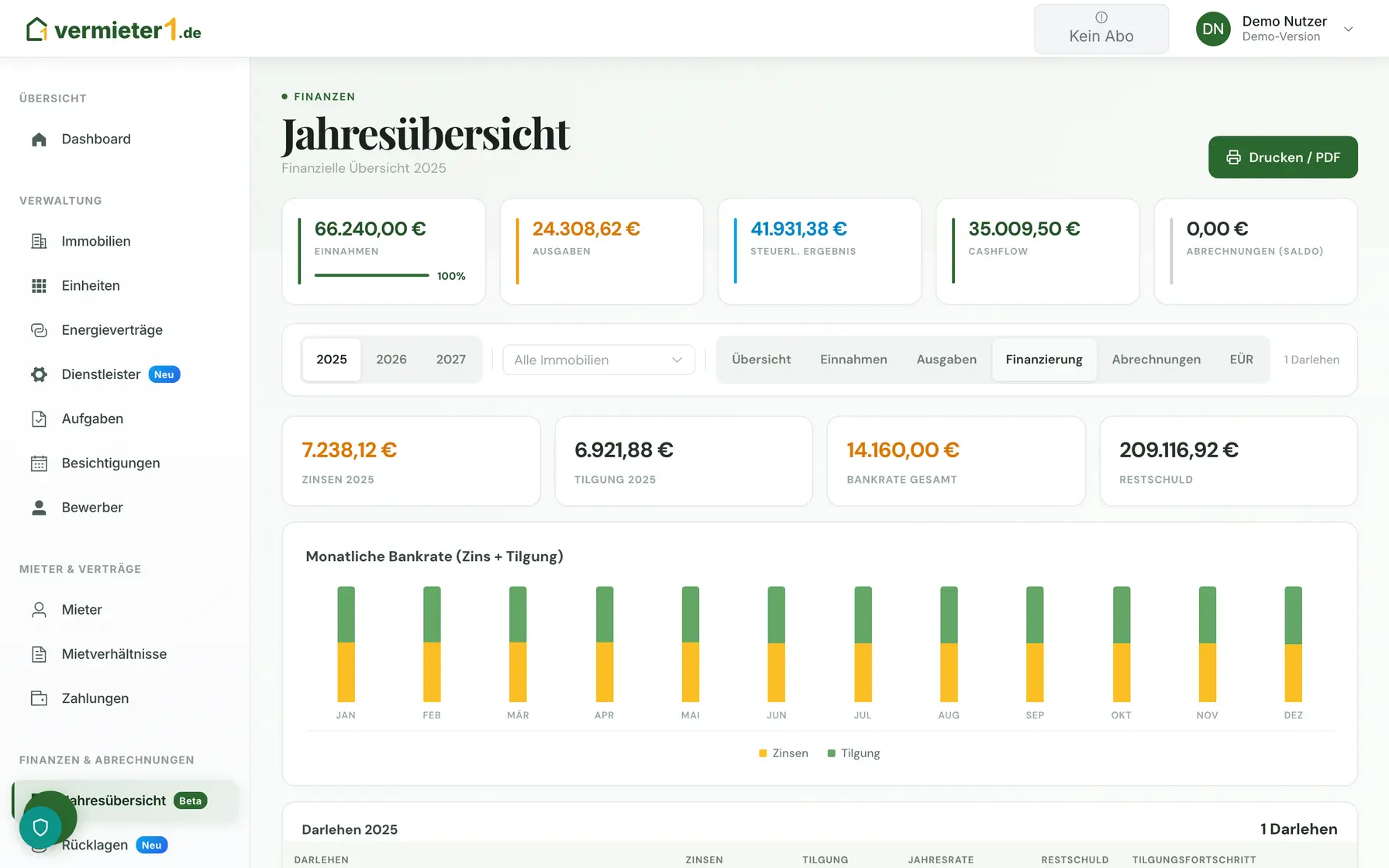Image resolution: width=1389 pixels, height=868 pixels.
Task: Click the Zahlungen wallet icon
Action: point(39,698)
